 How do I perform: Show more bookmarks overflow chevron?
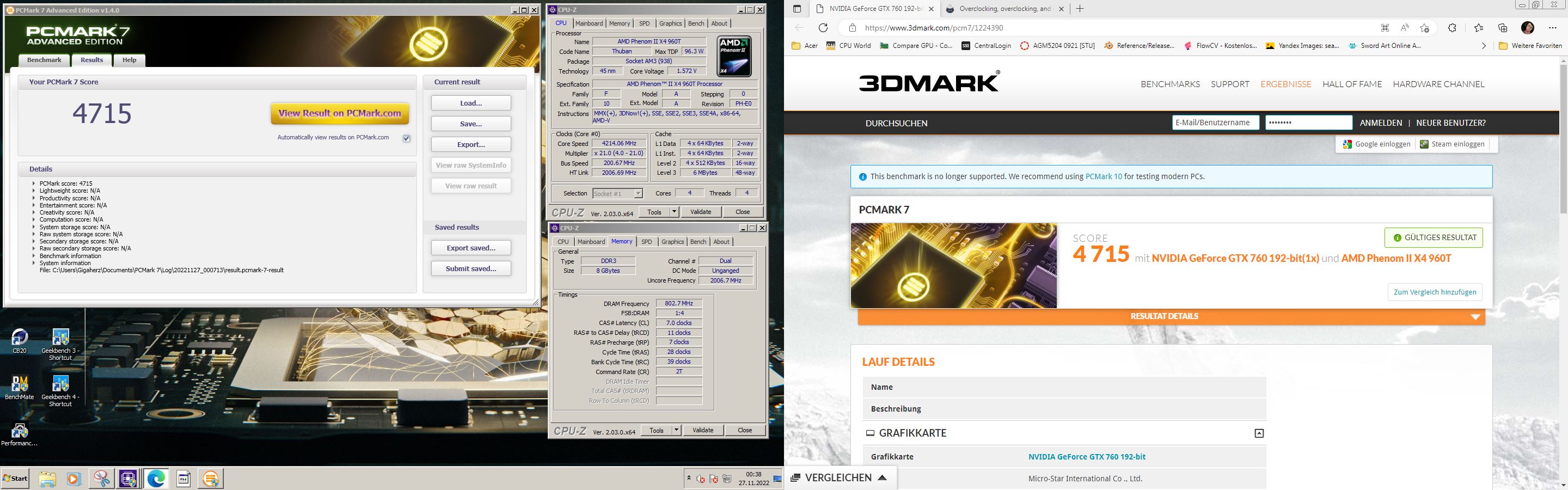[1484, 46]
